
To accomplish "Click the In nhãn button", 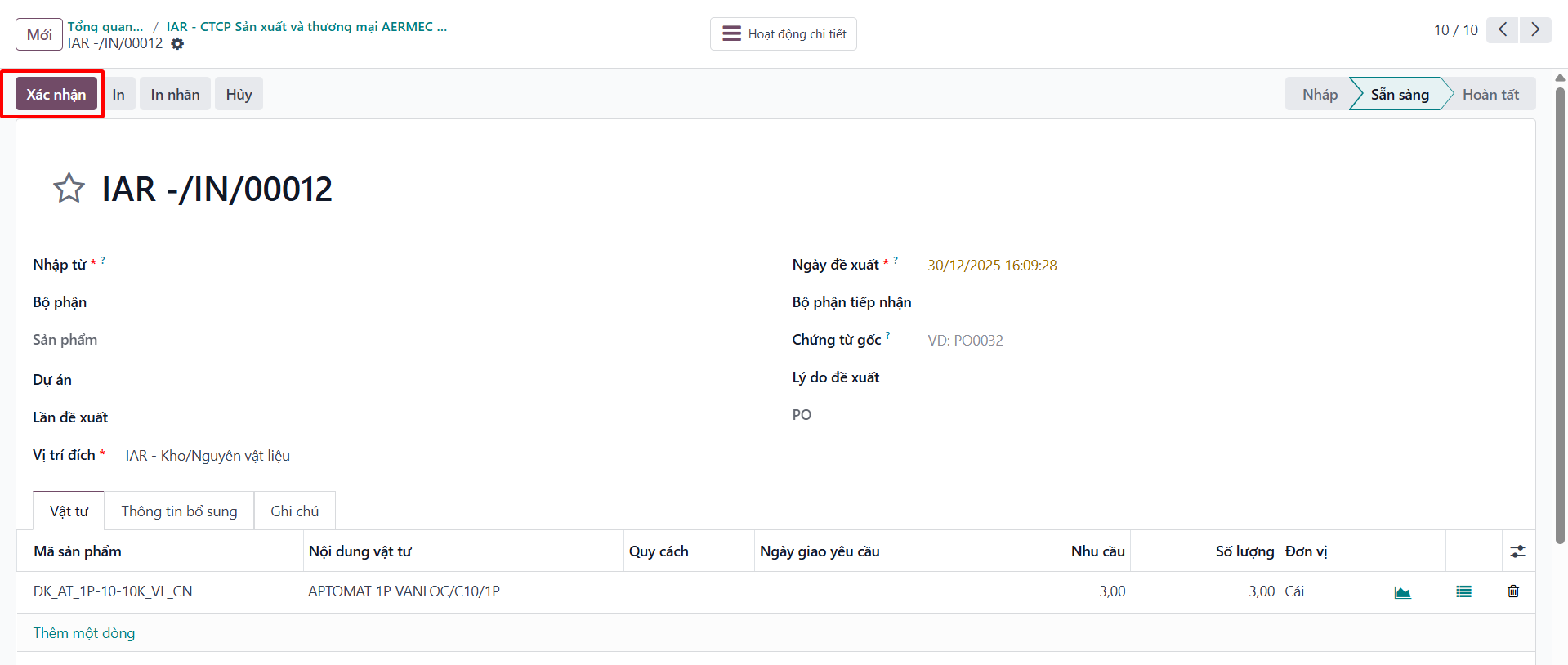I will [175, 95].
